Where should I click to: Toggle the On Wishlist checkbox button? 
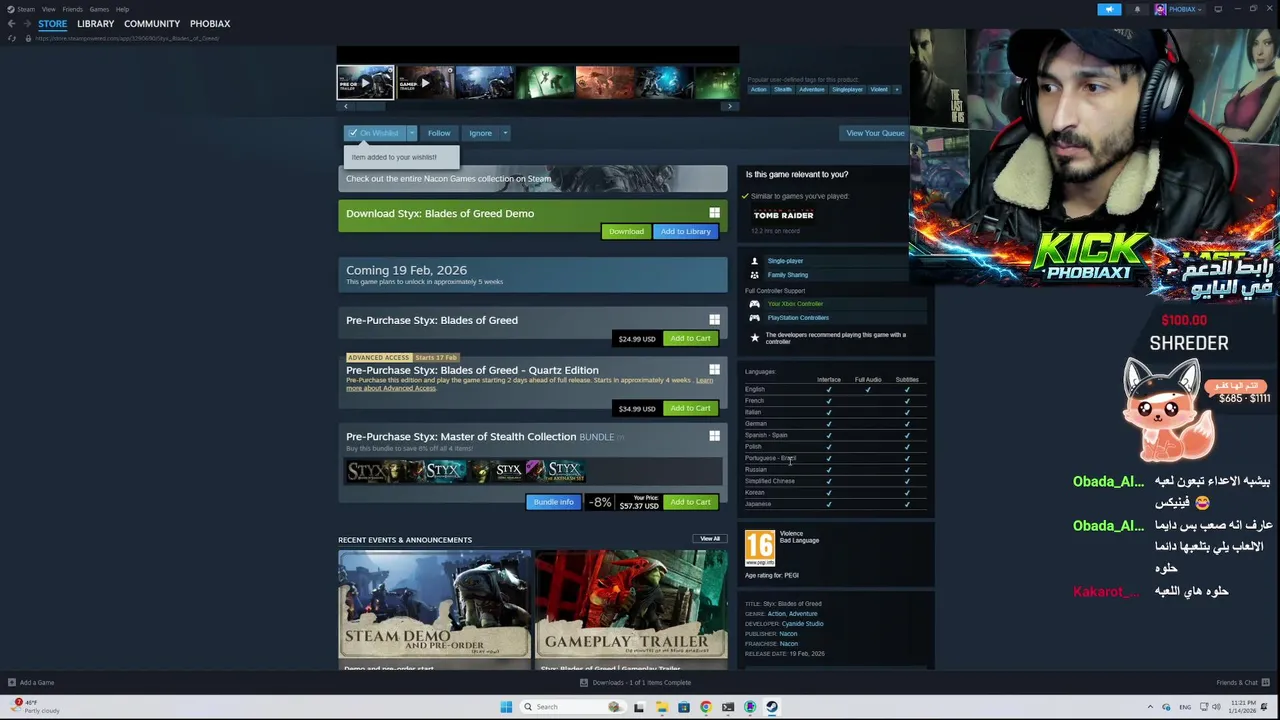pos(374,133)
